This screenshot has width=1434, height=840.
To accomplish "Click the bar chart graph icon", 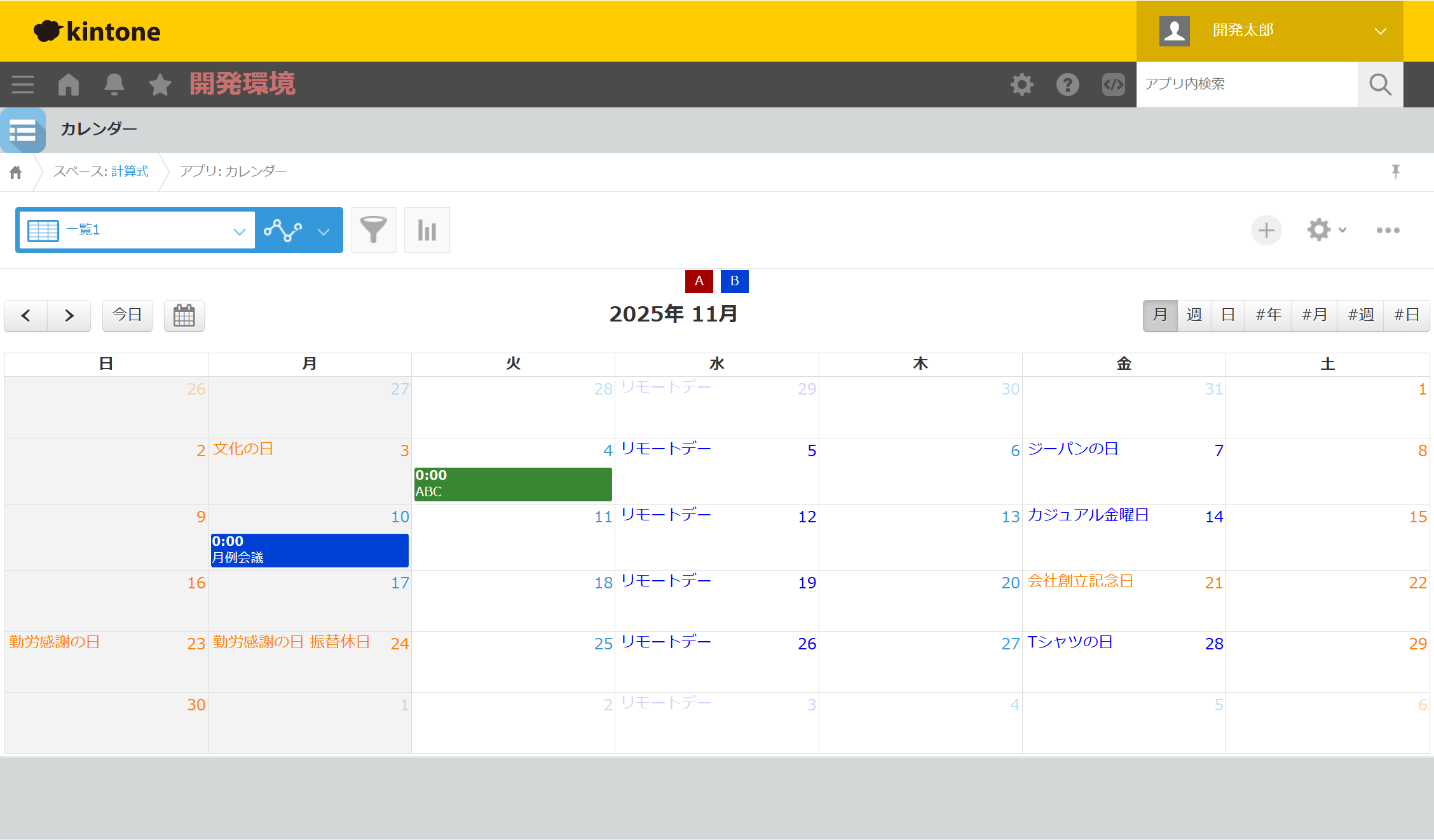I will pyautogui.click(x=427, y=230).
